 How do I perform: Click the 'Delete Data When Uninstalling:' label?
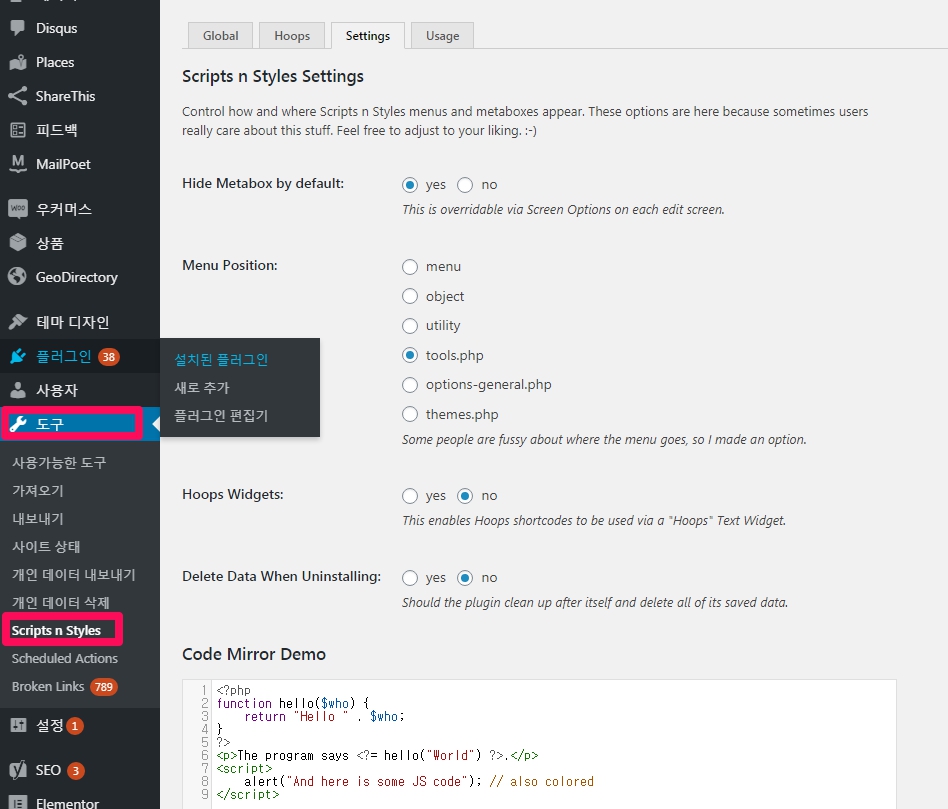click(282, 577)
